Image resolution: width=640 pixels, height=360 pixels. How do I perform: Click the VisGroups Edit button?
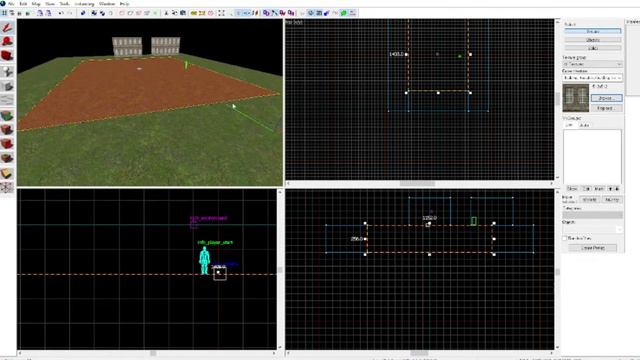point(587,189)
